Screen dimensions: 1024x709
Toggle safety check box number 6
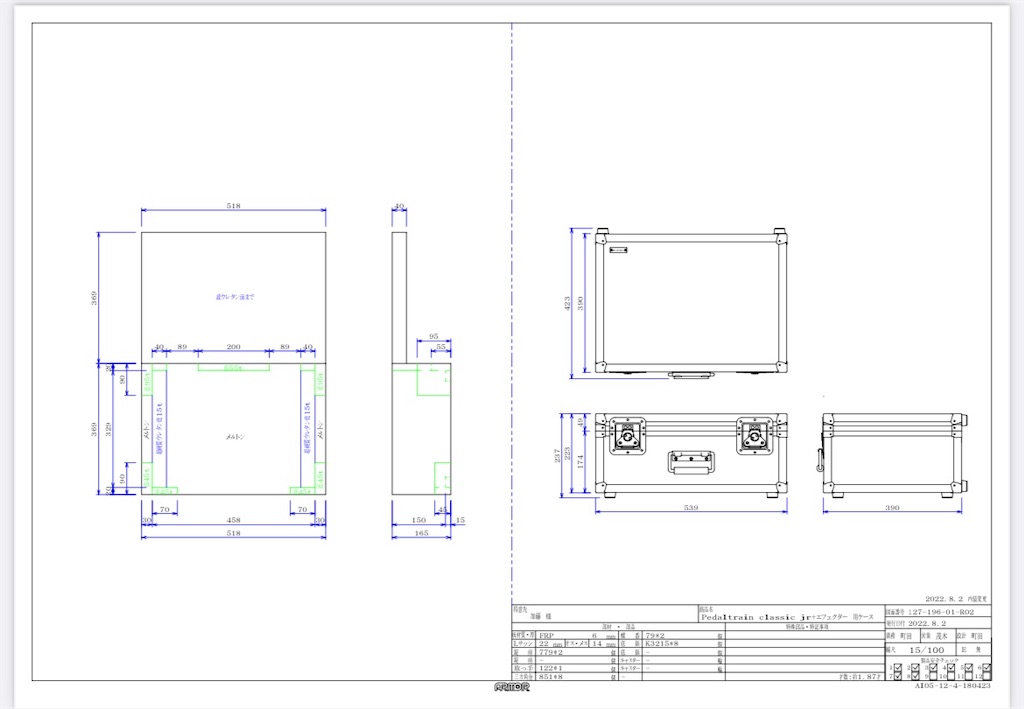987,667
